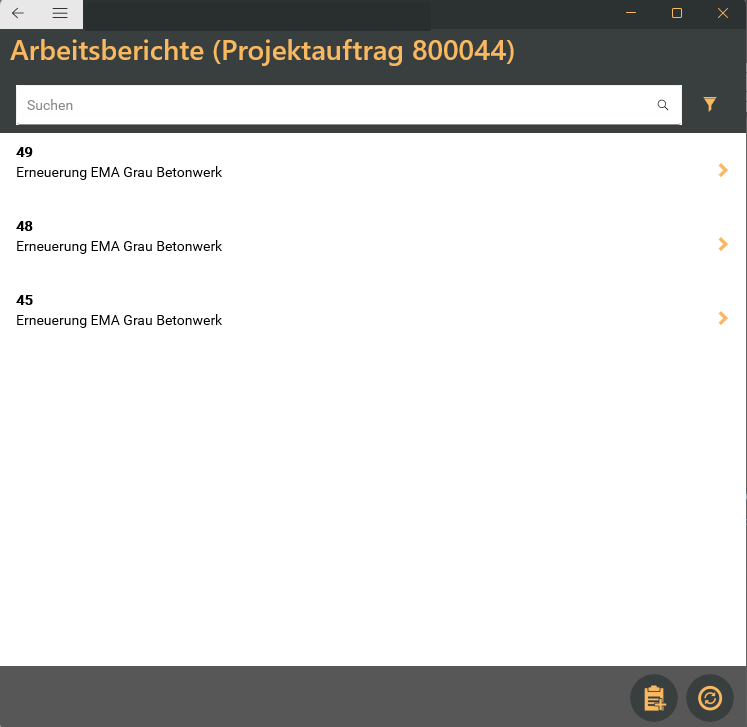Open the filter funnel options
This screenshot has height=727, width=747.
[710, 104]
